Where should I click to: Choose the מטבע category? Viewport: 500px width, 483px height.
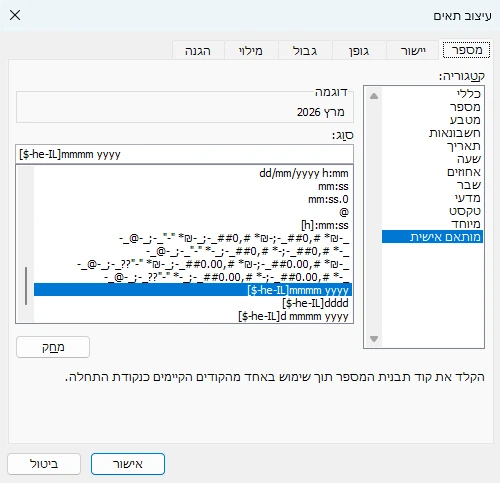pos(432,120)
